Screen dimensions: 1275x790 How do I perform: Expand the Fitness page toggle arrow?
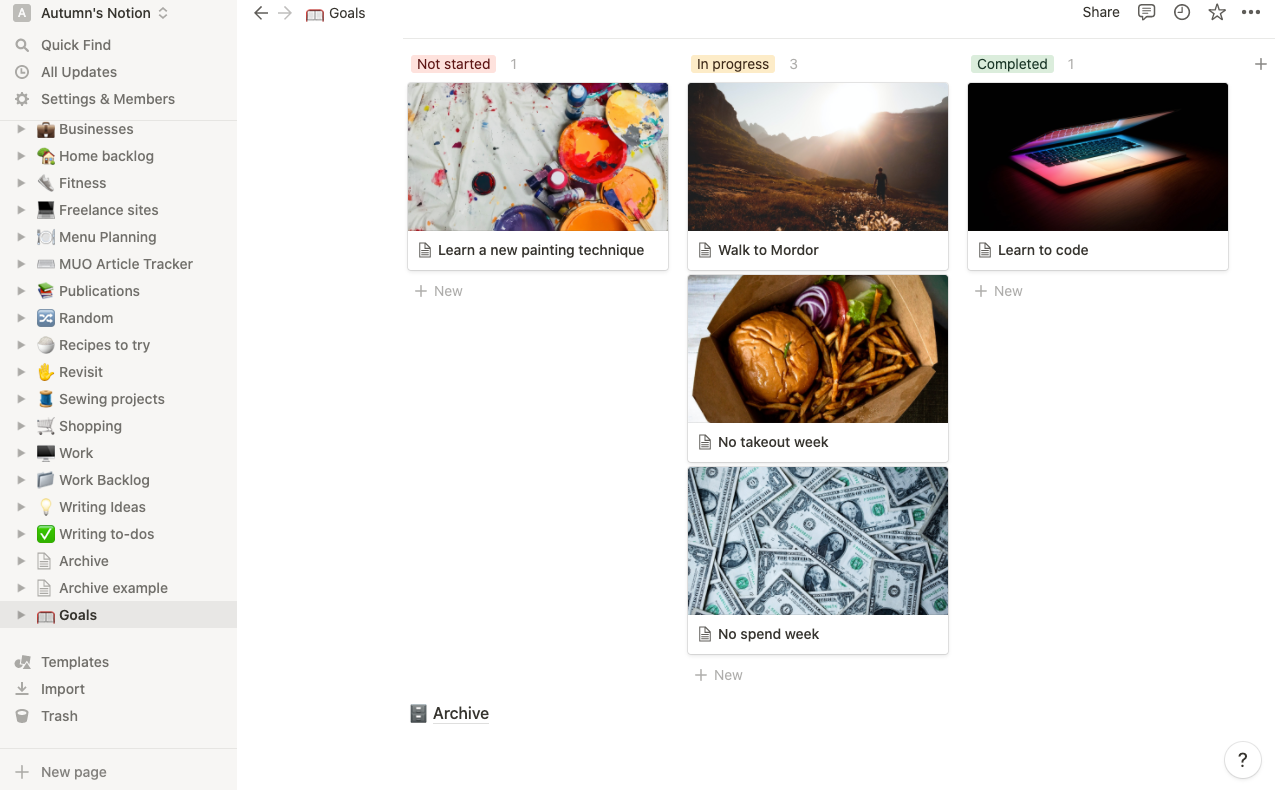click(x=21, y=183)
